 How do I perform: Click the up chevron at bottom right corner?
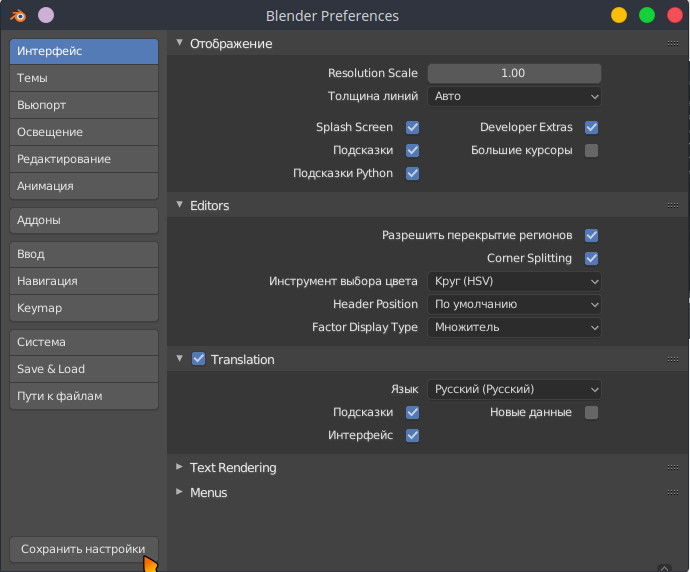tap(664, 568)
